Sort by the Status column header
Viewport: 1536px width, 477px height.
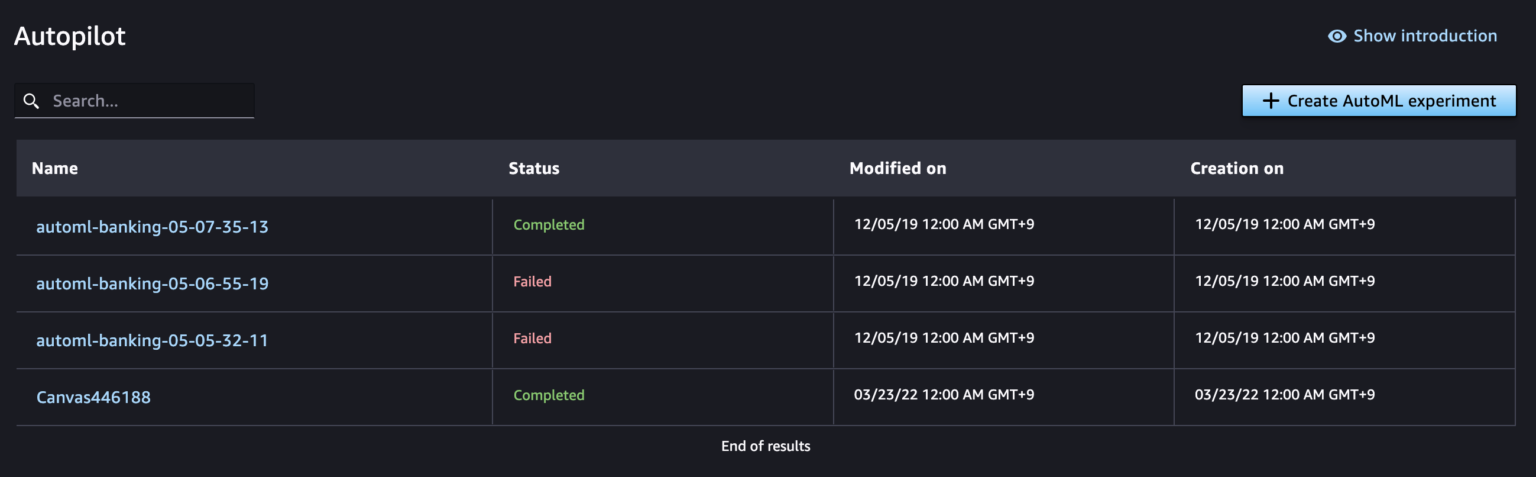click(534, 169)
